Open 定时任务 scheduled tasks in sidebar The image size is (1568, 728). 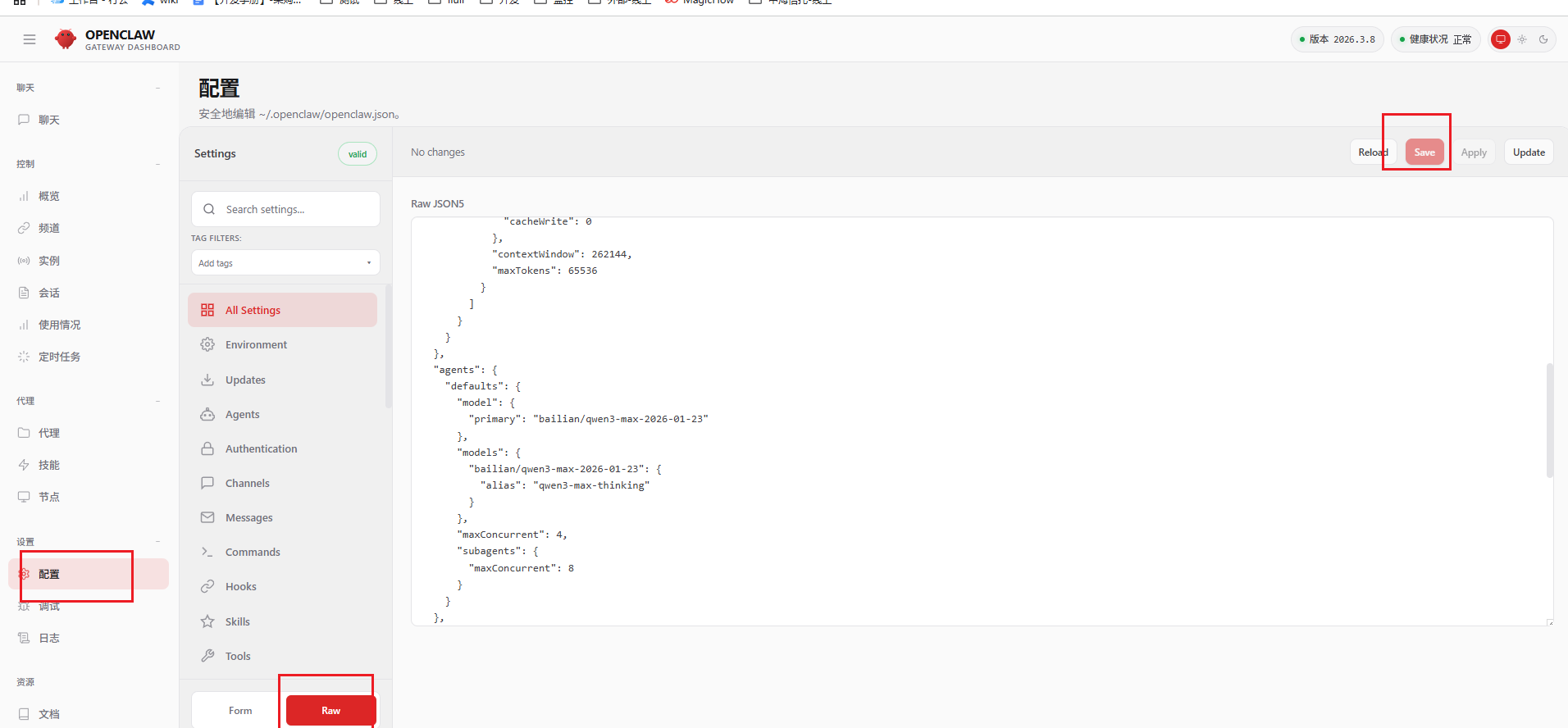(89, 357)
